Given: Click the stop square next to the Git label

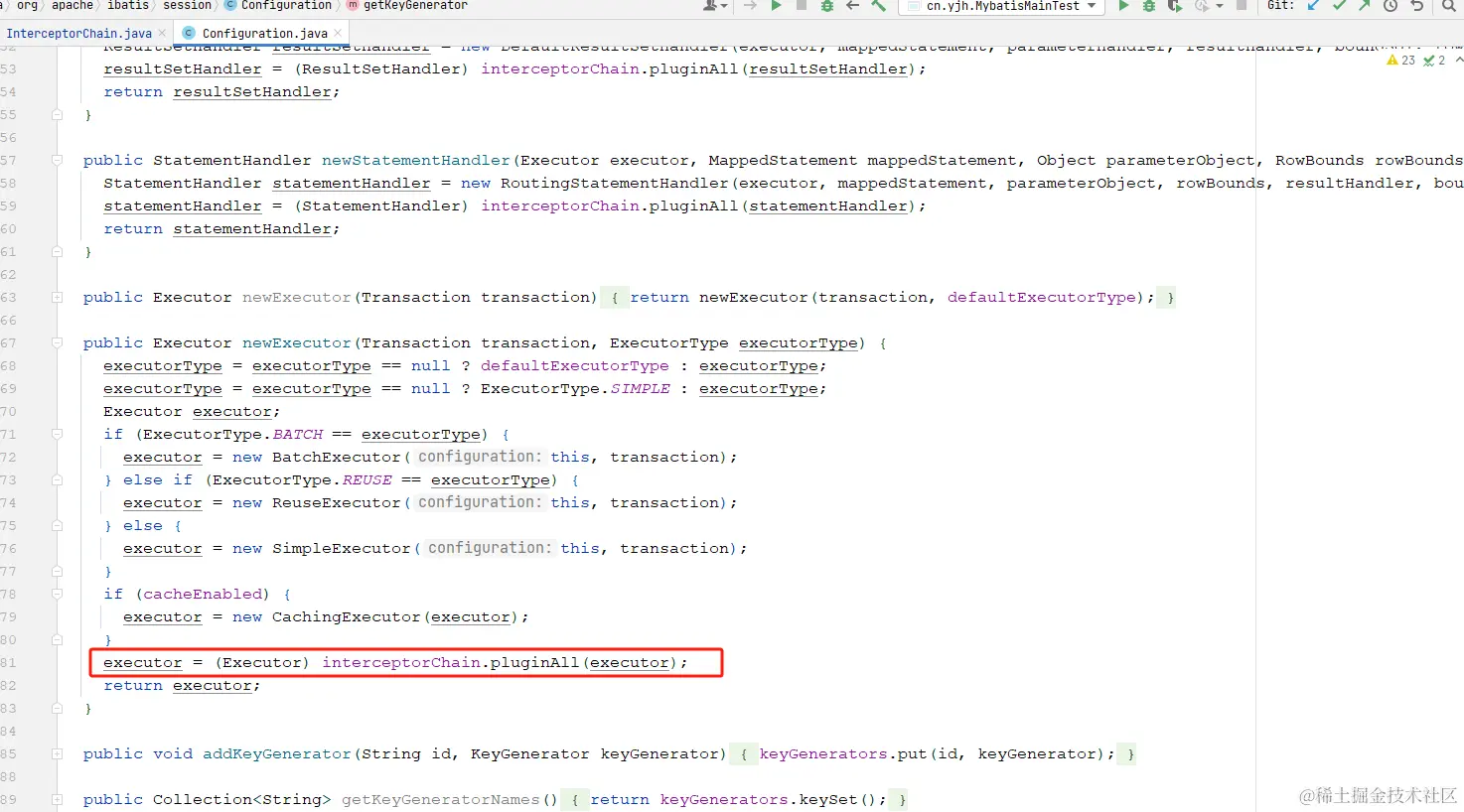Looking at the screenshot, I should [1242, 6].
